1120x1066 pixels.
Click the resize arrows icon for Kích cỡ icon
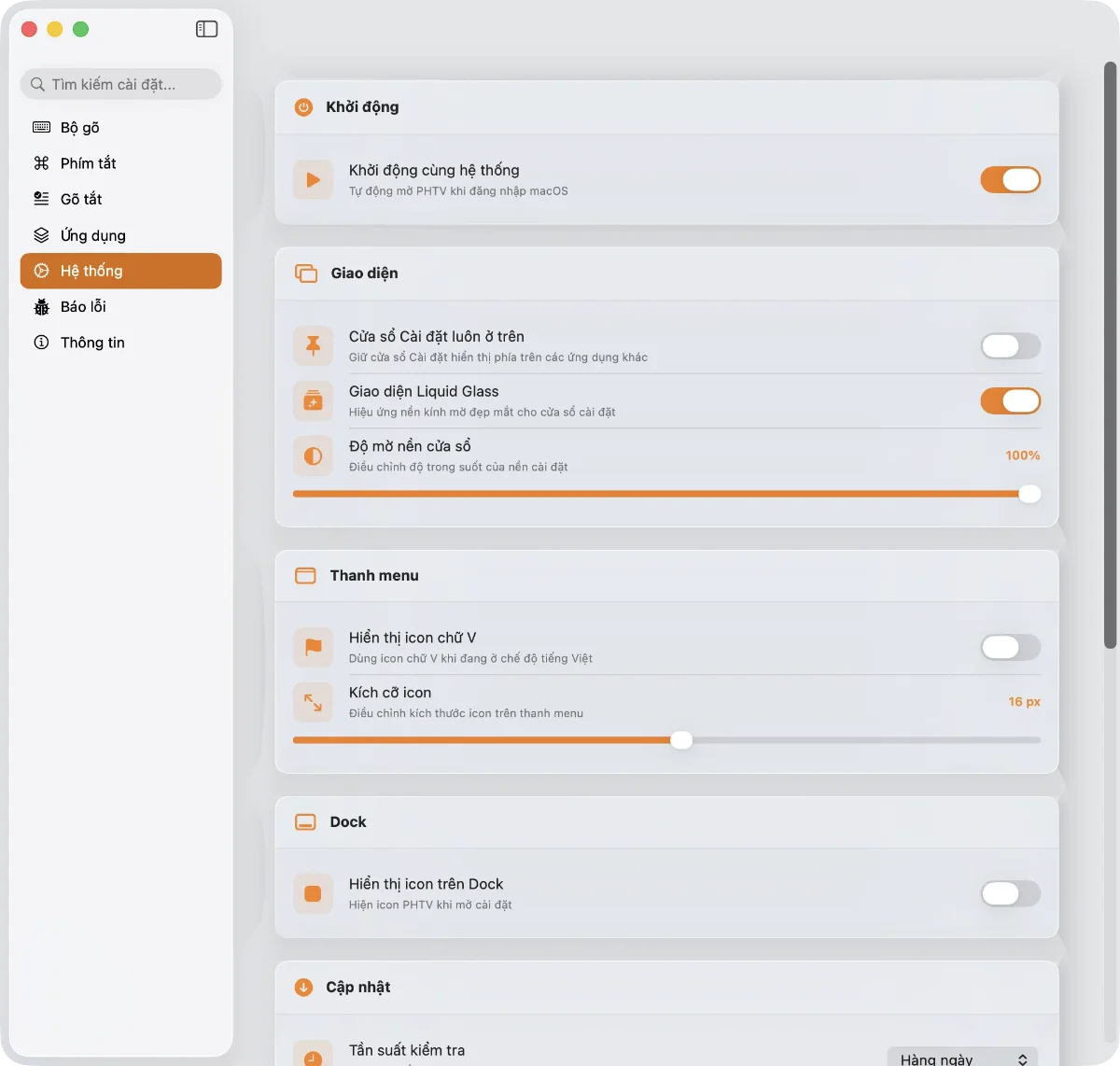tap(313, 702)
